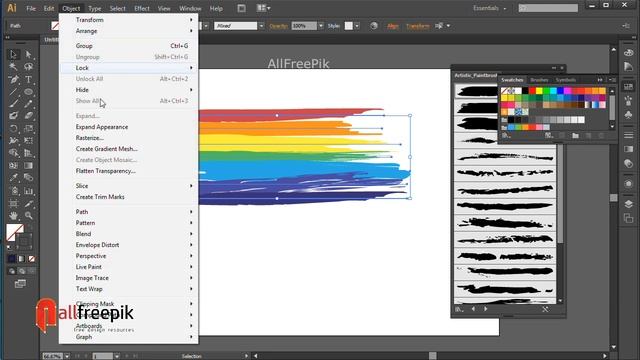Select the Pencil tool
640x360 pixels.
(28, 104)
